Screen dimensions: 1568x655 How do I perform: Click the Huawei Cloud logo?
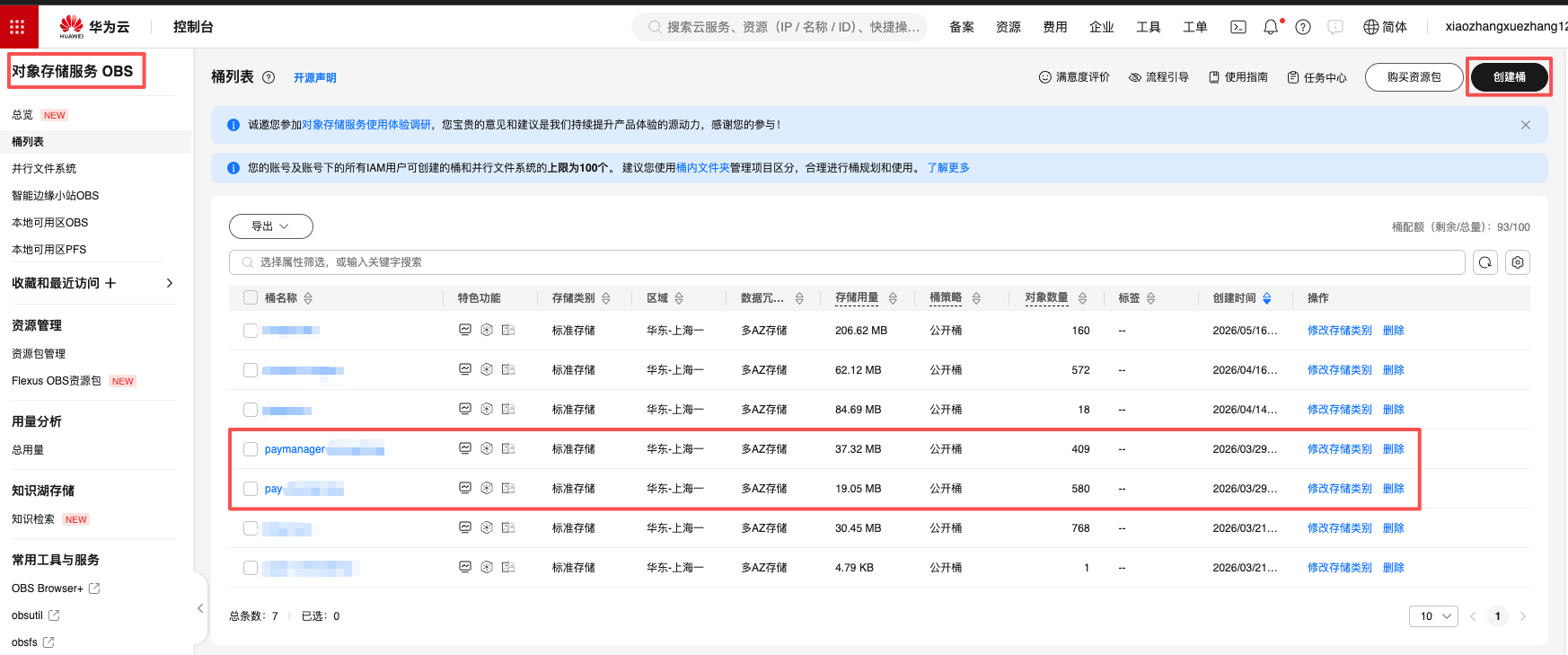pyautogui.click(x=94, y=27)
